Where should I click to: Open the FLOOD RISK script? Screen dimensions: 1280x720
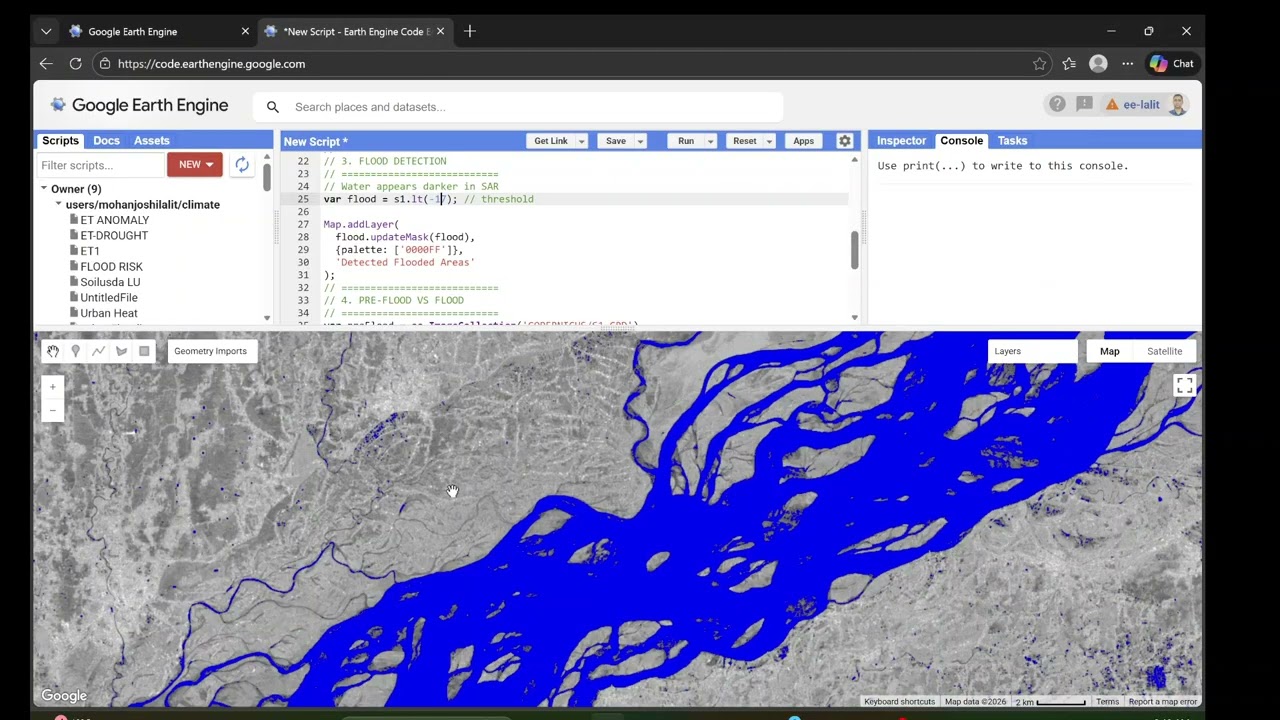click(111, 267)
